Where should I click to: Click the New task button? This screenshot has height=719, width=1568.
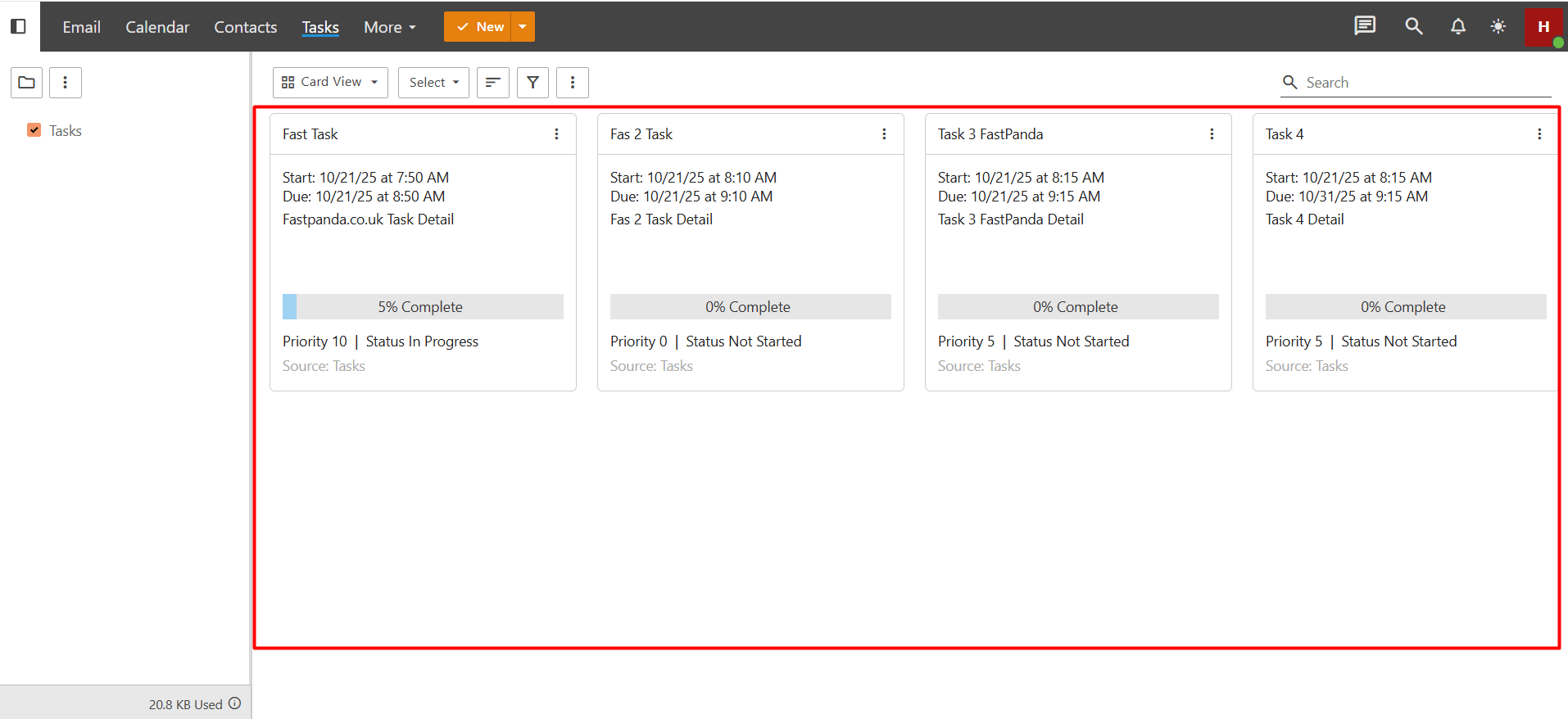click(479, 26)
